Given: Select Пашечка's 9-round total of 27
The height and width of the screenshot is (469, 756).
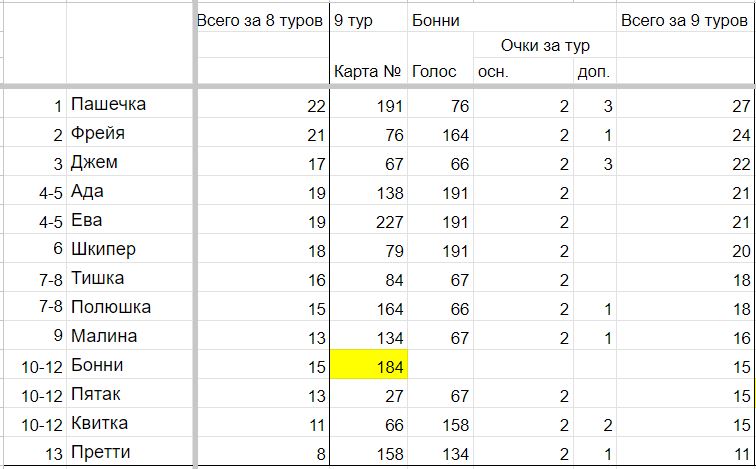Looking at the screenshot, I should pos(685,104).
